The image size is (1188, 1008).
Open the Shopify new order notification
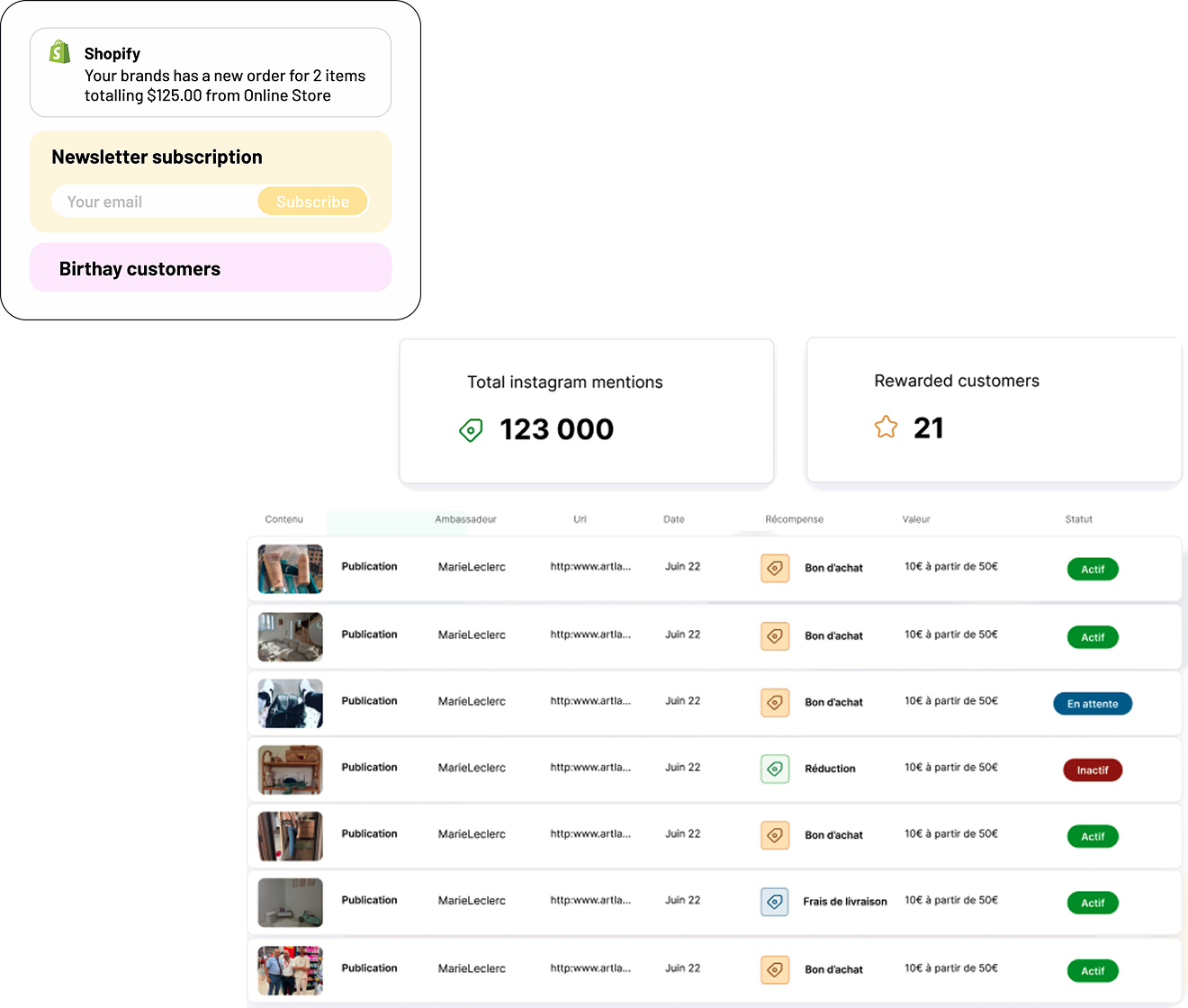click(x=211, y=74)
